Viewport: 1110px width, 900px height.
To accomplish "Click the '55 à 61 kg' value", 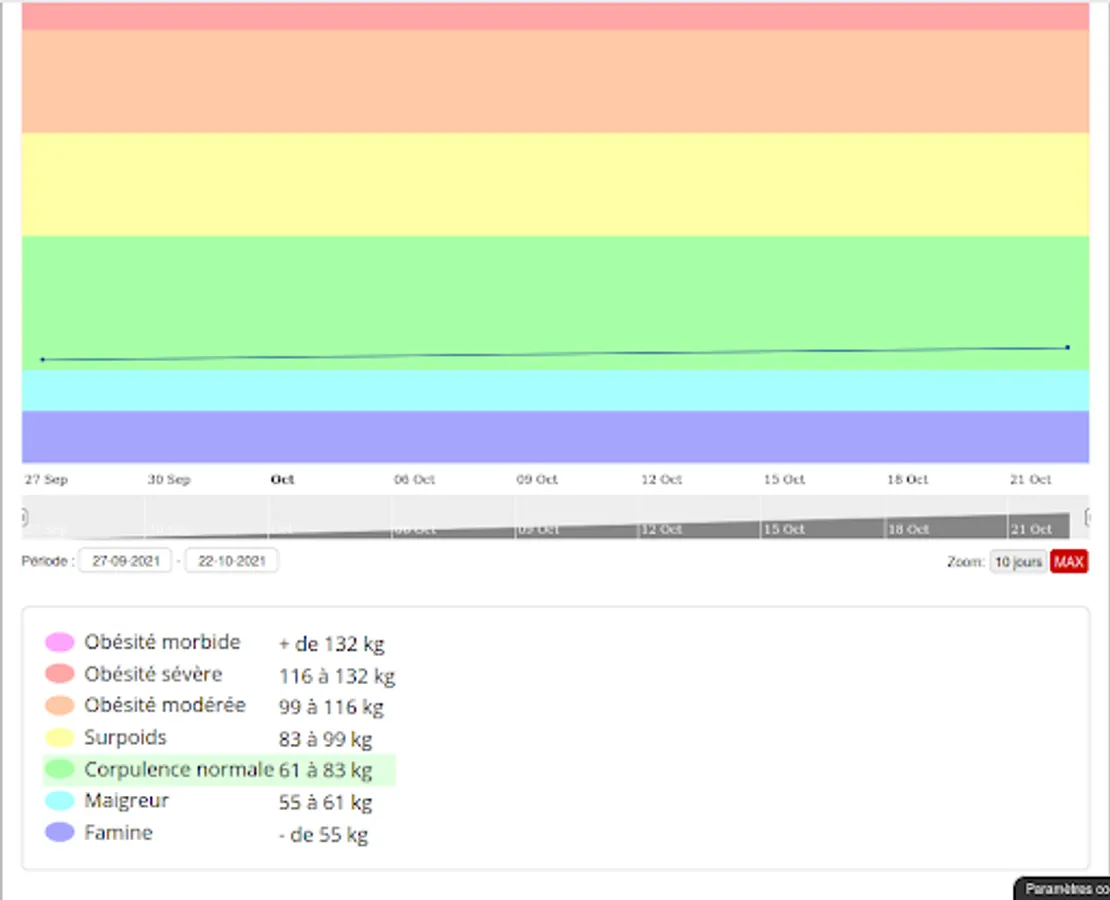I will pos(326,803).
